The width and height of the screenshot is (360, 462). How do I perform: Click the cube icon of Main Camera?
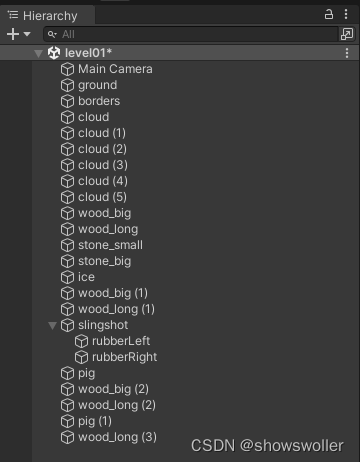click(67, 69)
